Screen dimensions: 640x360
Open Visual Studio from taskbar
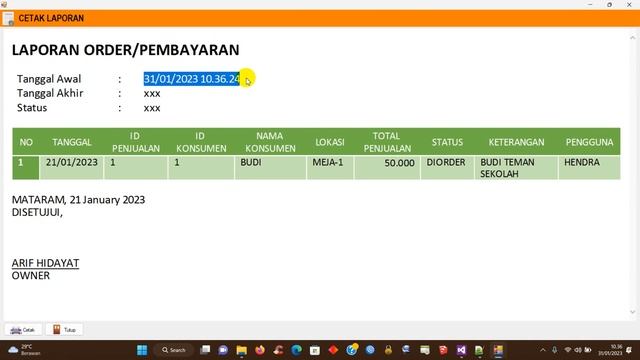461,350
